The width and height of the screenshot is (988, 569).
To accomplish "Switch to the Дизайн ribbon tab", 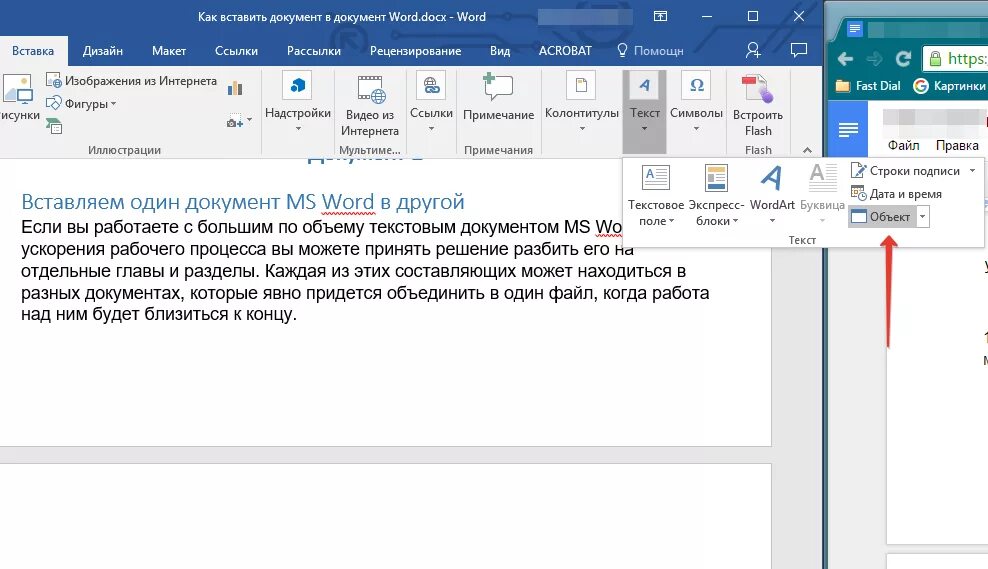I will pyautogui.click(x=103, y=51).
